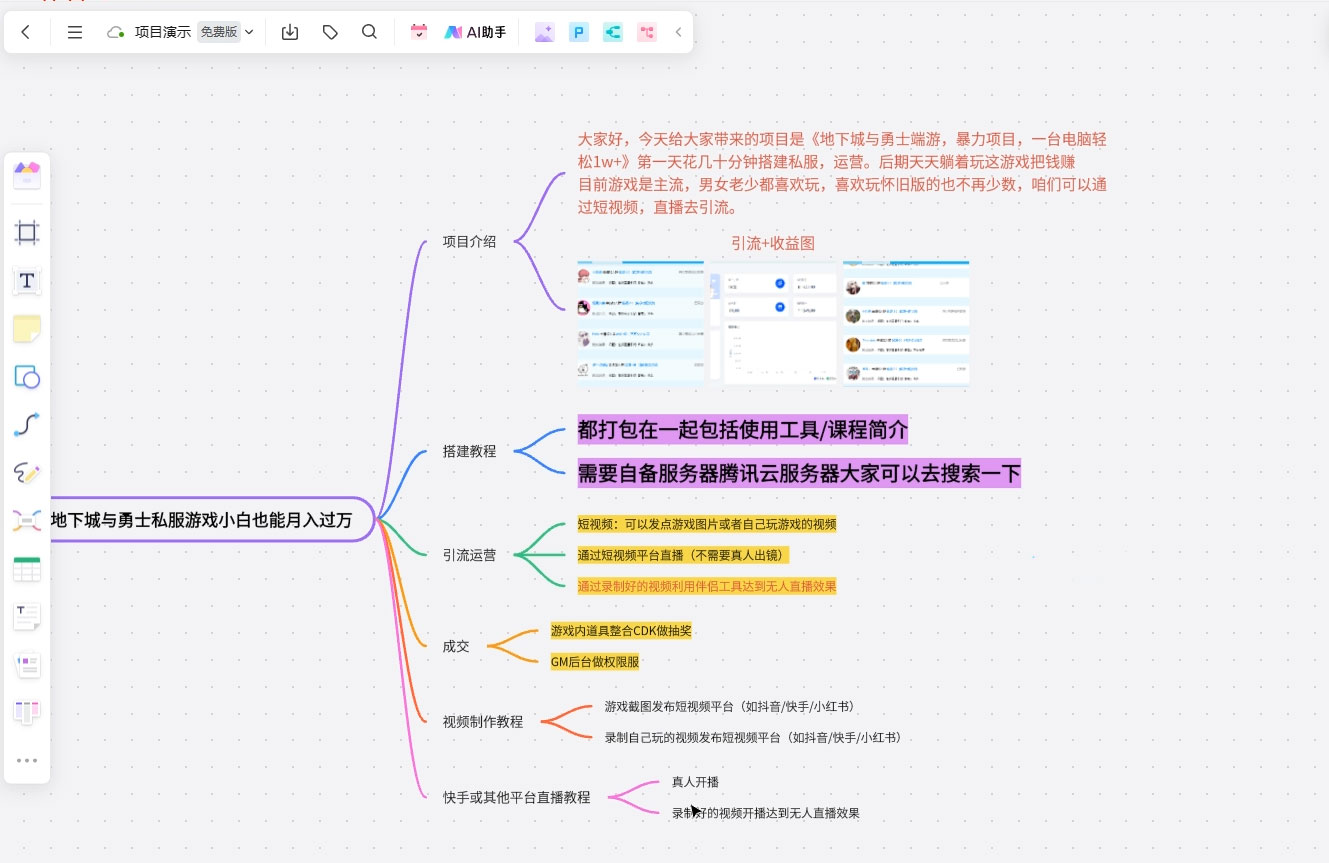Open the more tools menu with three dots
The image size is (1329, 863).
coord(27,760)
